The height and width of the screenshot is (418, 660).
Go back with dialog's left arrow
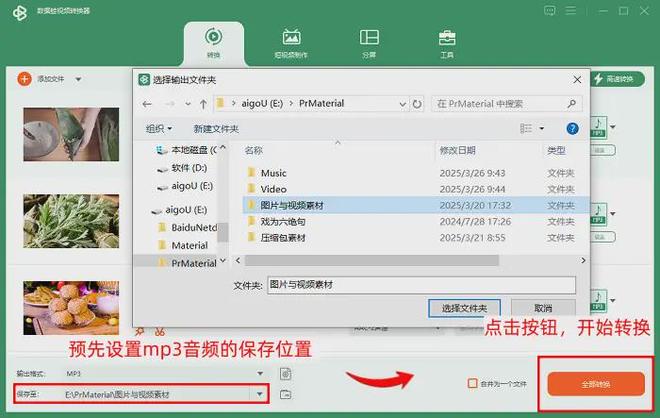[147, 104]
